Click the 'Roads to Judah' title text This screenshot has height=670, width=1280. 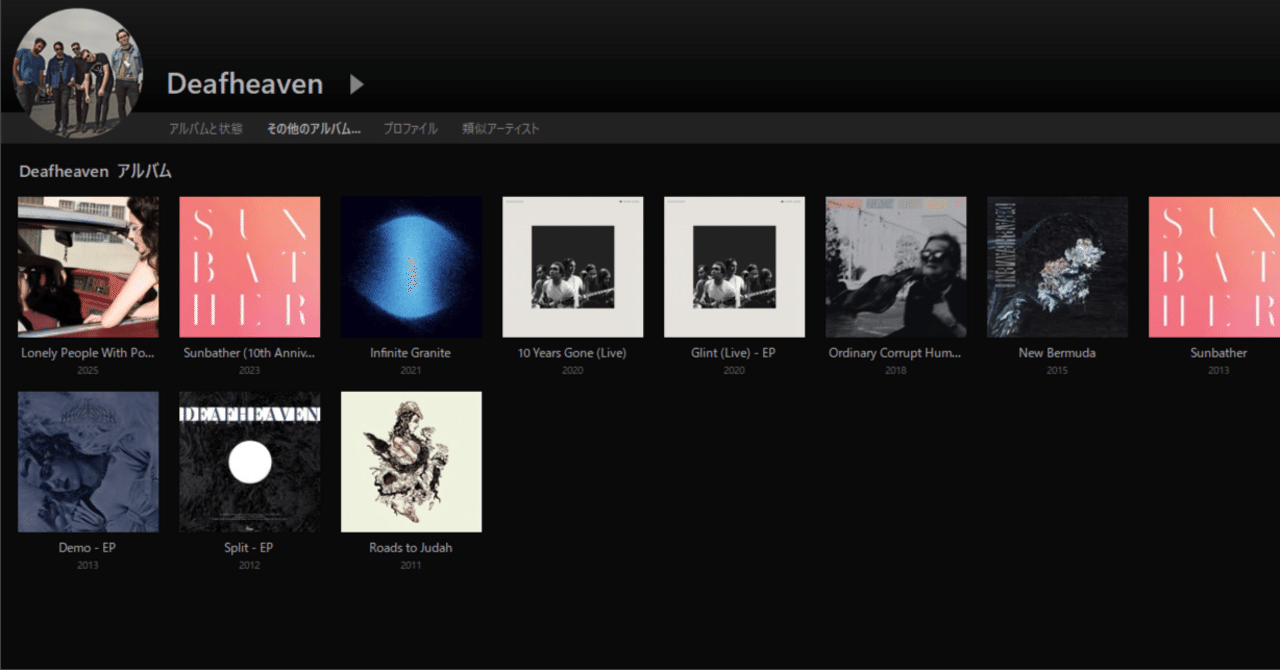pos(410,548)
